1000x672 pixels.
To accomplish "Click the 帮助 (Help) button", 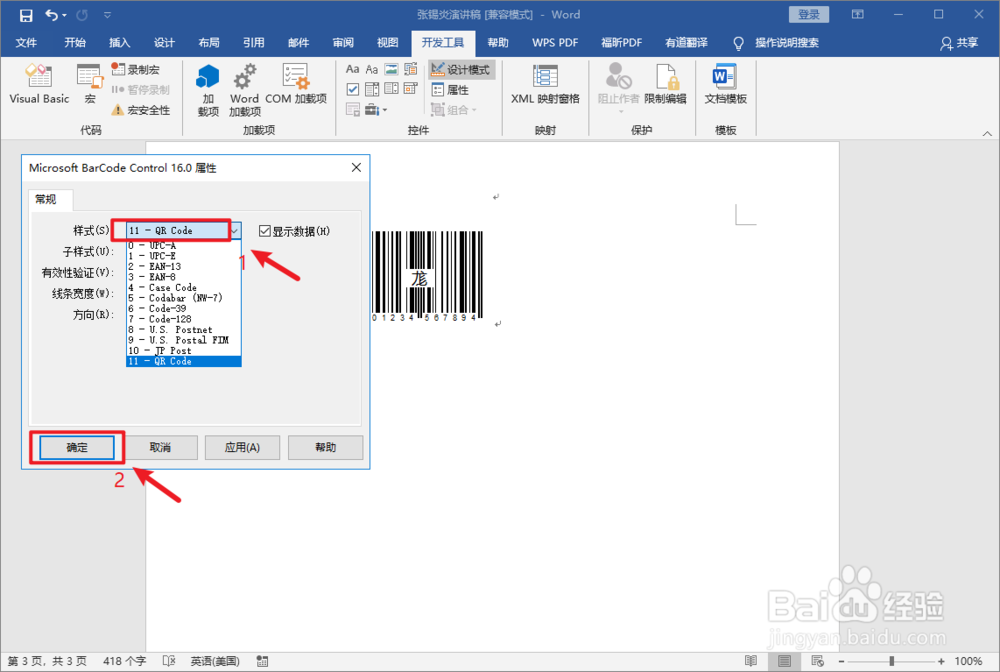I will 325,448.
